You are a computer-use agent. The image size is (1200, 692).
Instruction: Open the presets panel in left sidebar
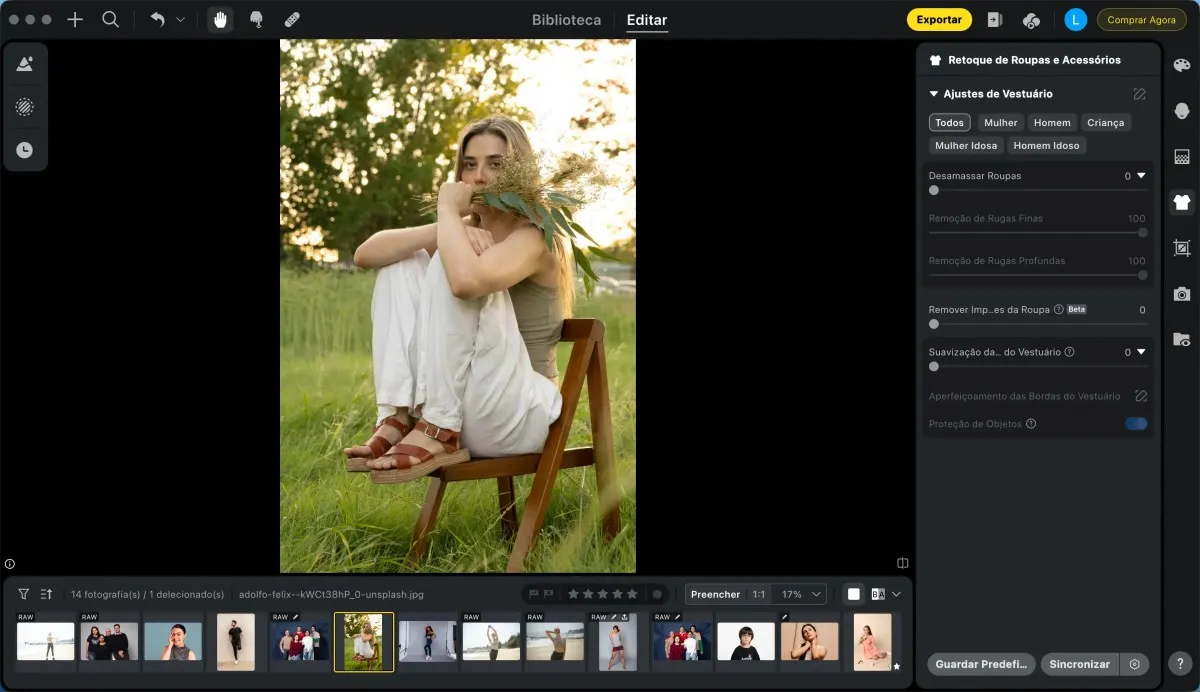(x=25, y=64)
